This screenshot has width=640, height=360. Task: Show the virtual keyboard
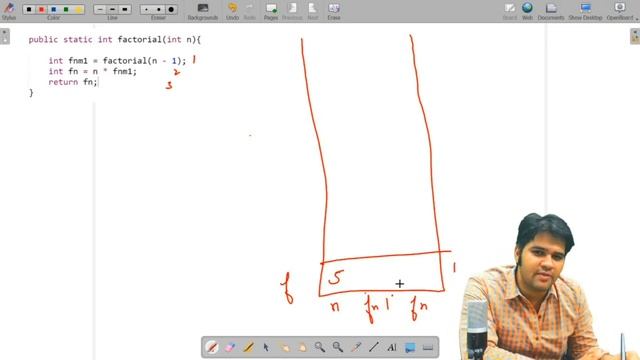click(428, 347)
